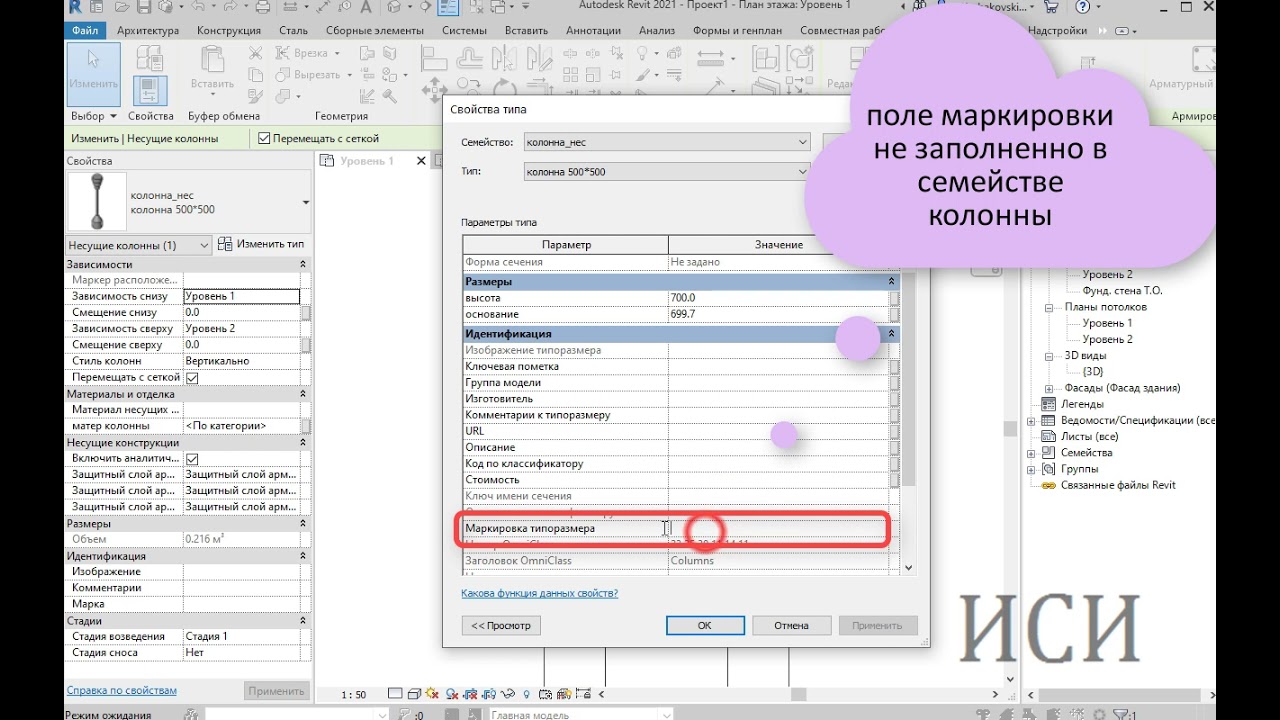Click the shopping cart icon in title bar
The width and height of the screenshot is (1280, 720).
(x=1051, y=6)
